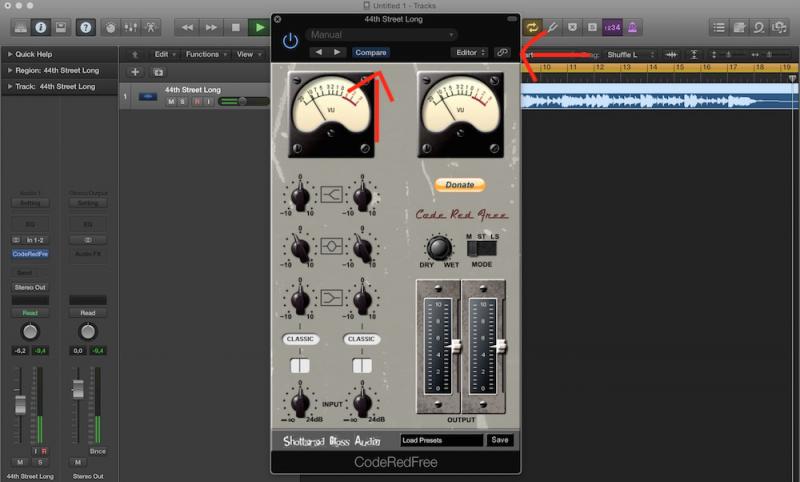Toggle the plugin power bypass button
Screen dimensions: 800x482
(290, 40)
